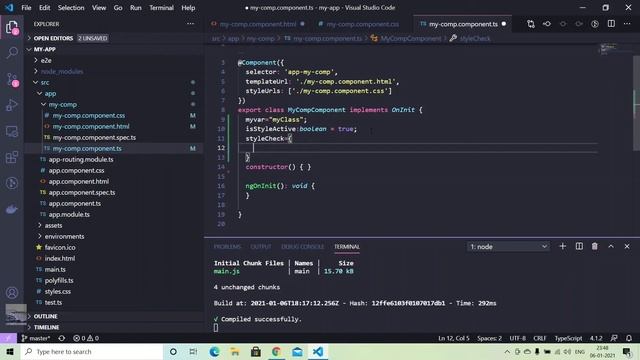Open errors and warnings count in status bar

coord(86,338)
